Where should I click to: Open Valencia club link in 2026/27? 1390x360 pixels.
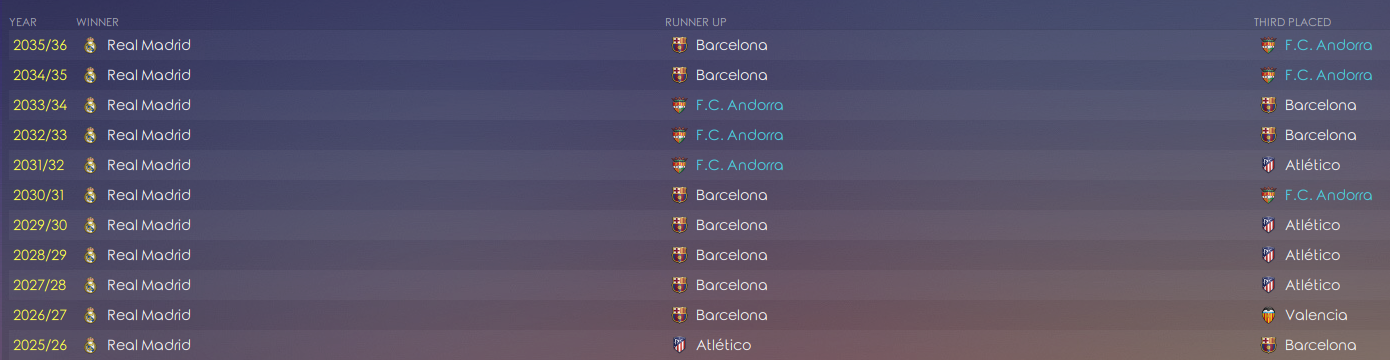1316,315
